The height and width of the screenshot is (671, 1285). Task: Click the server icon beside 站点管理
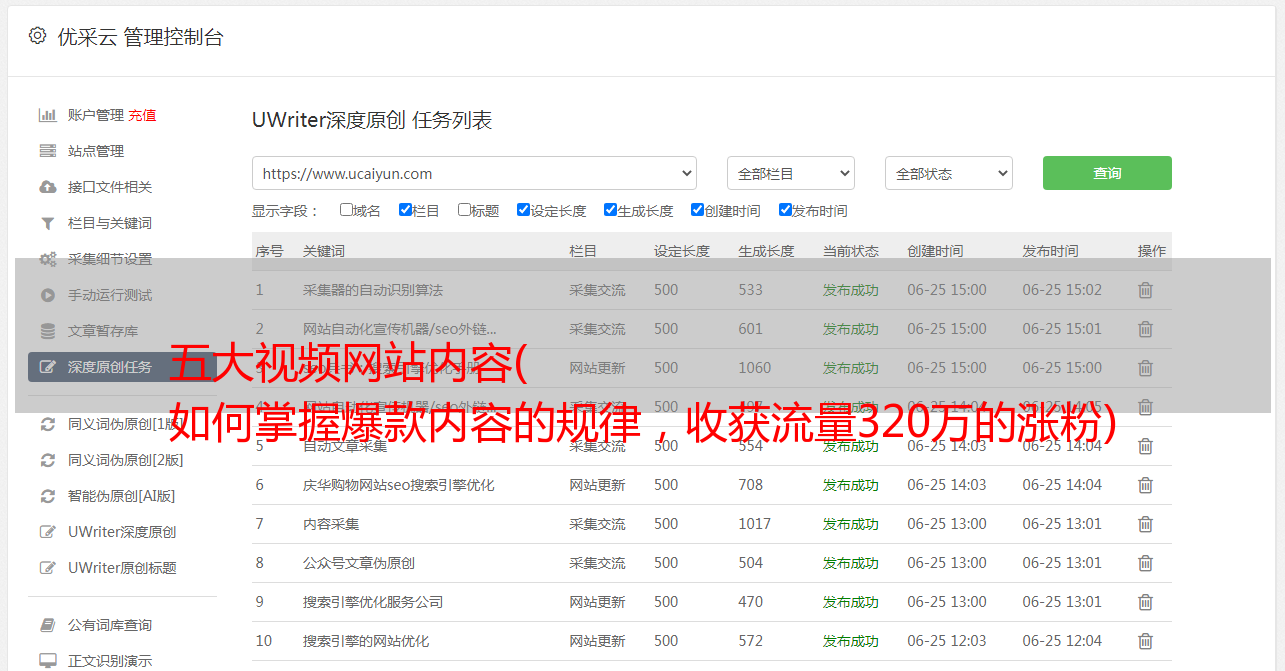[47, 151]
